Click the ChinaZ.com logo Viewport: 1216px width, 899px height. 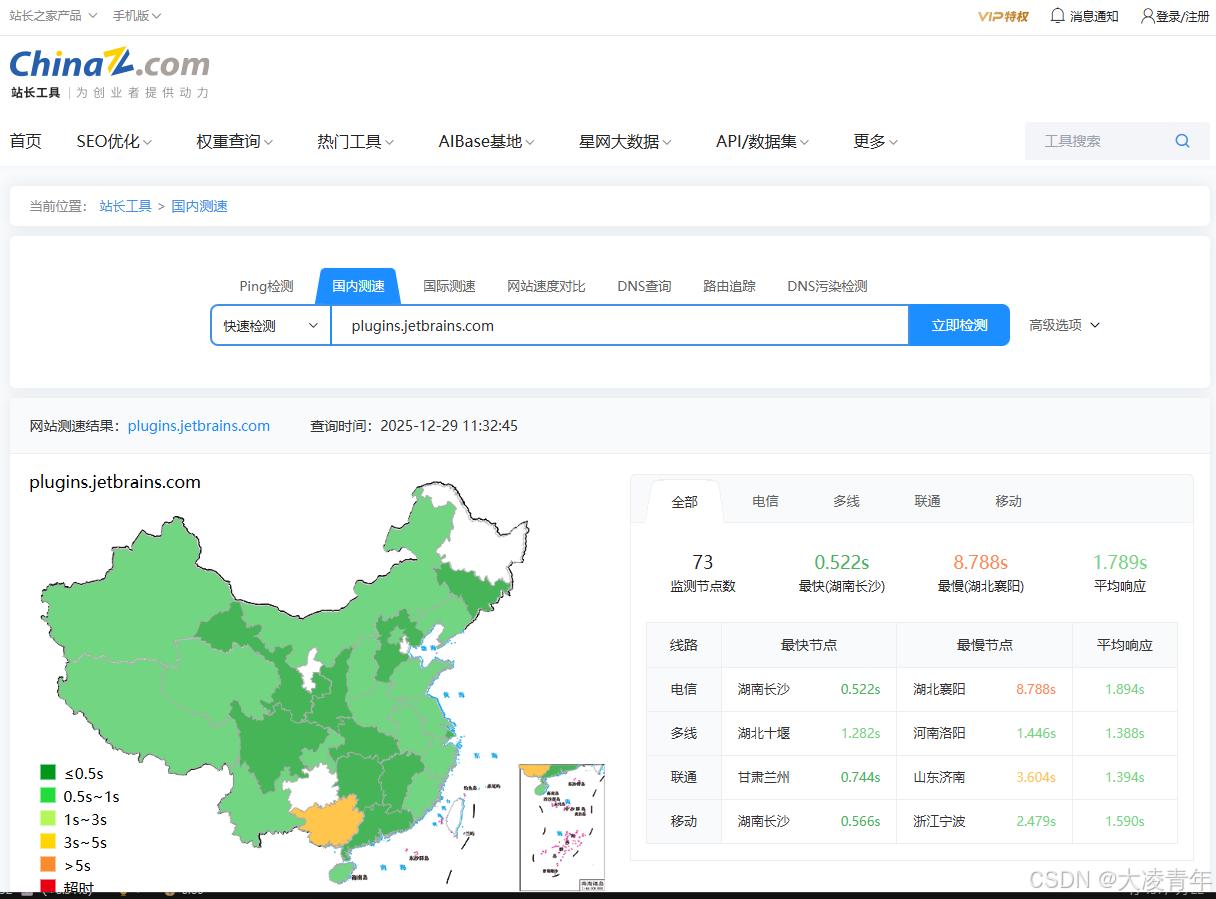tap(108, 64)
